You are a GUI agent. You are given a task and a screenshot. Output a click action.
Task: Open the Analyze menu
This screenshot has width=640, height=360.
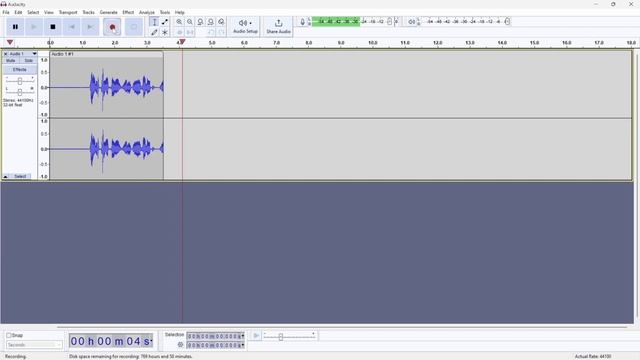(x=147, y=12)
